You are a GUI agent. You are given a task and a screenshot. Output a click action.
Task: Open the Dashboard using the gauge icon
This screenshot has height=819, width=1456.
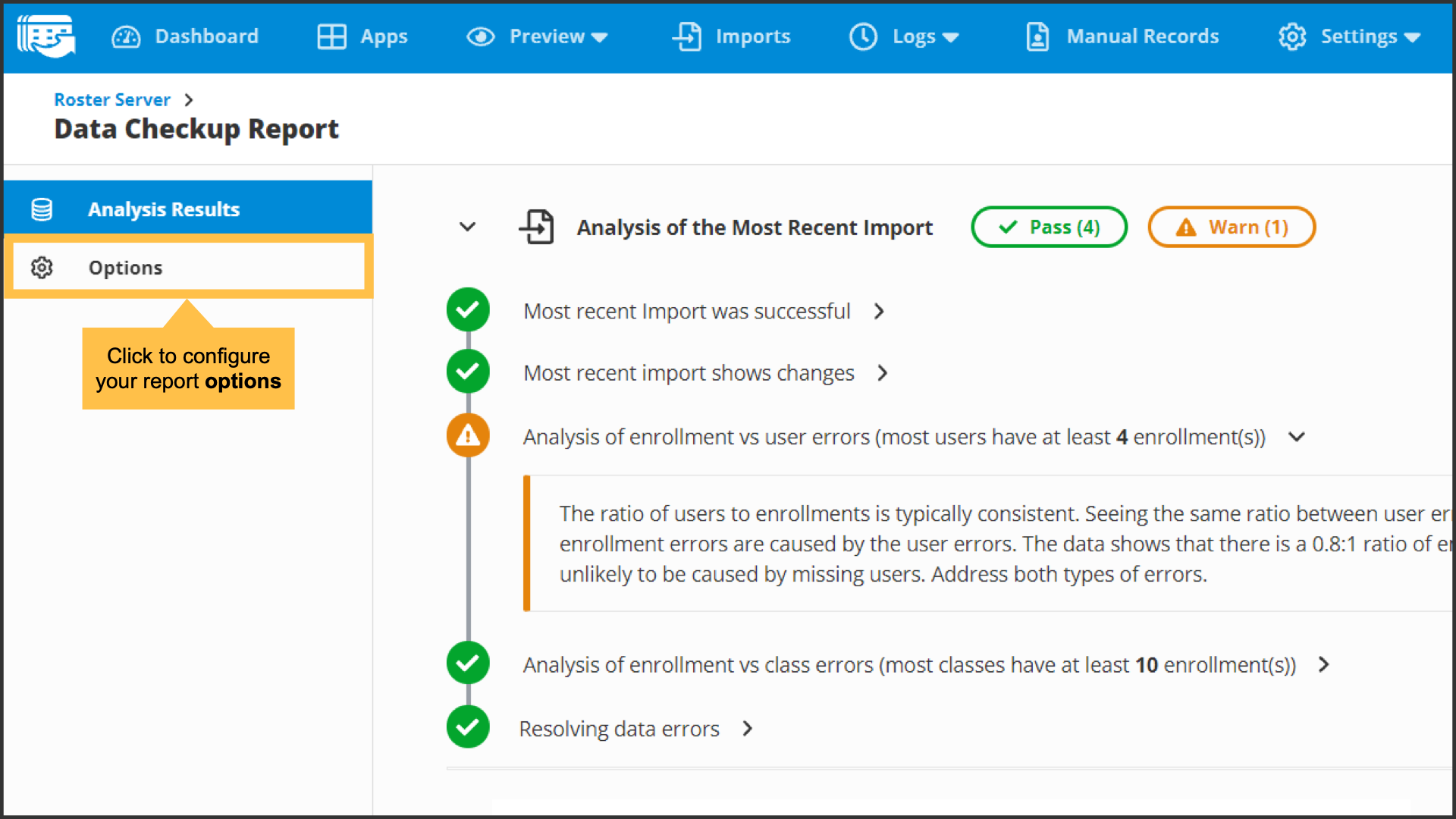click(x=127, y=36)
